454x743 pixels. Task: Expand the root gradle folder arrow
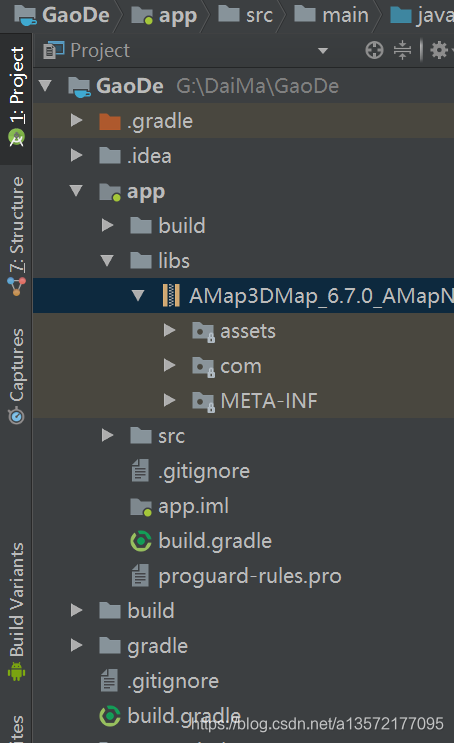(x=76, y=645)
